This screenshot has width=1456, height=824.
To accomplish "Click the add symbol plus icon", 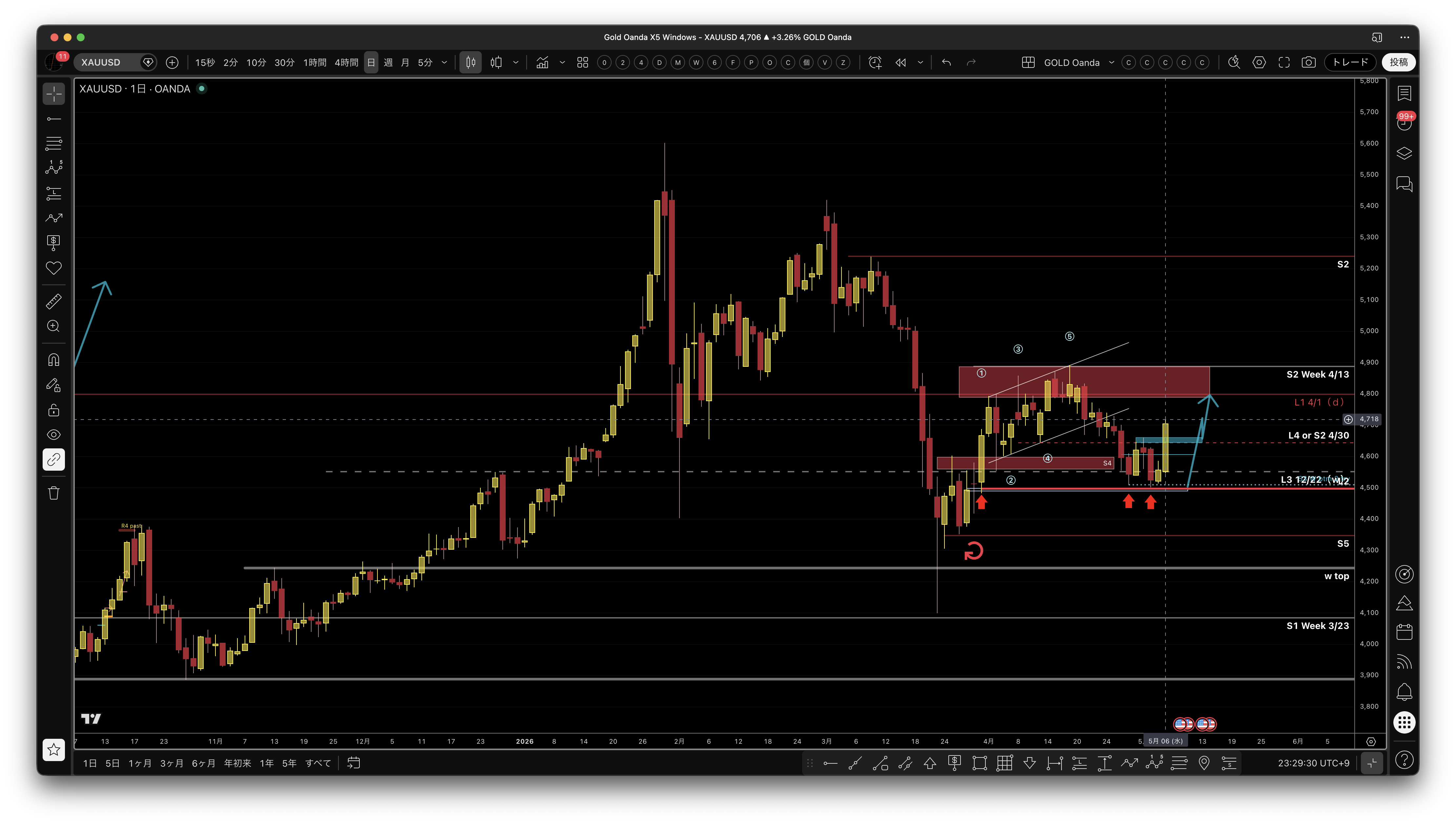I will tap(172, 62).
